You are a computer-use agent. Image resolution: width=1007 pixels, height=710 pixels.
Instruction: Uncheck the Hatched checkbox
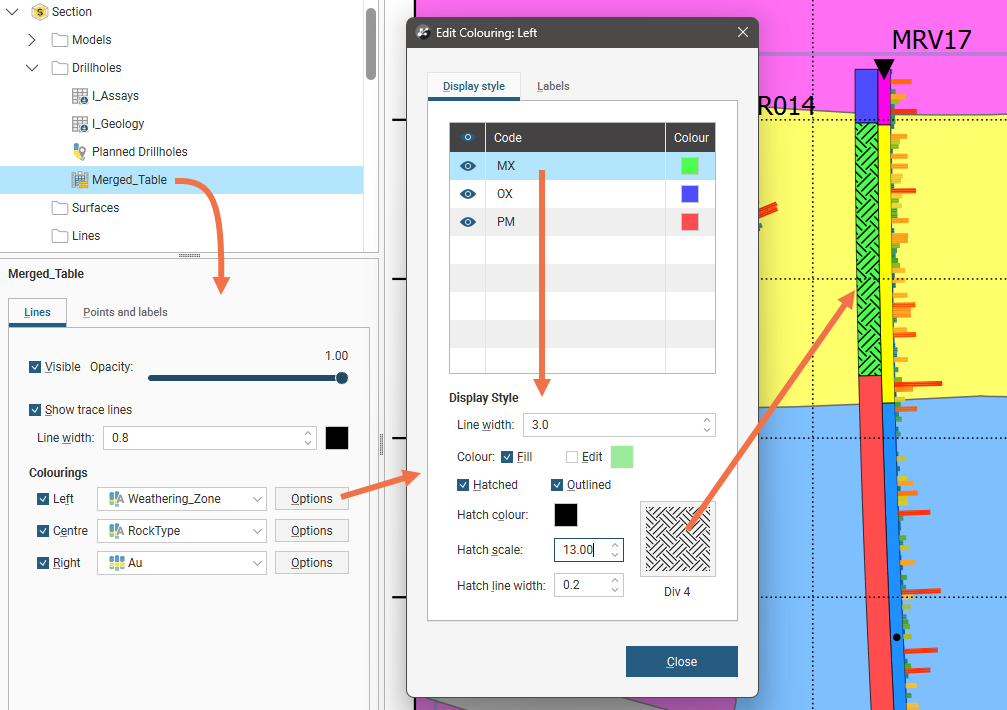[464, 485]
